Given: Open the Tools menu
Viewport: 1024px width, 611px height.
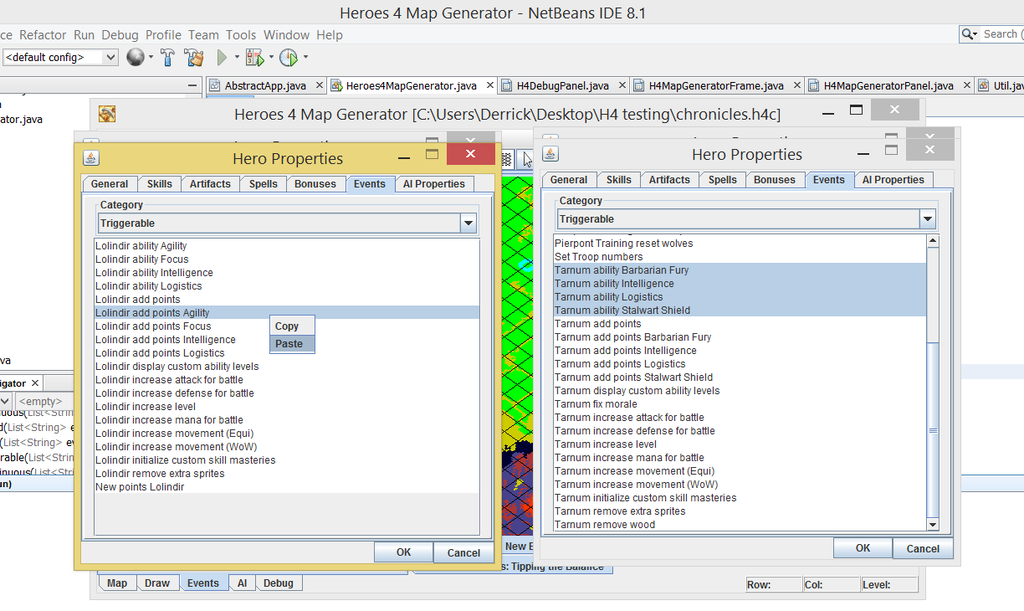Looking at the screenshot, I should pos(241,35).
